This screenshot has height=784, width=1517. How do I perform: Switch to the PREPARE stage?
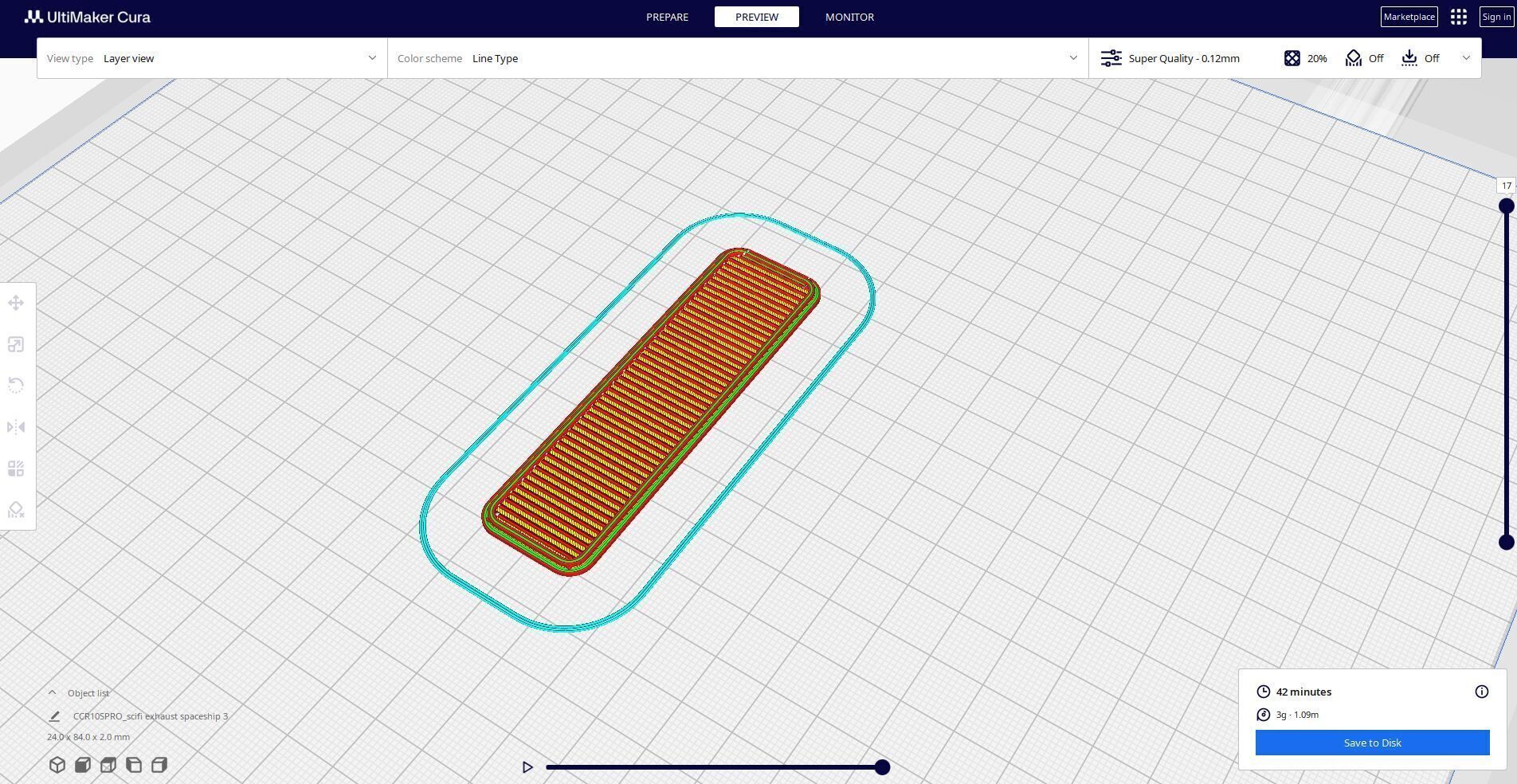pyautogui.click(x=668, y=17)
